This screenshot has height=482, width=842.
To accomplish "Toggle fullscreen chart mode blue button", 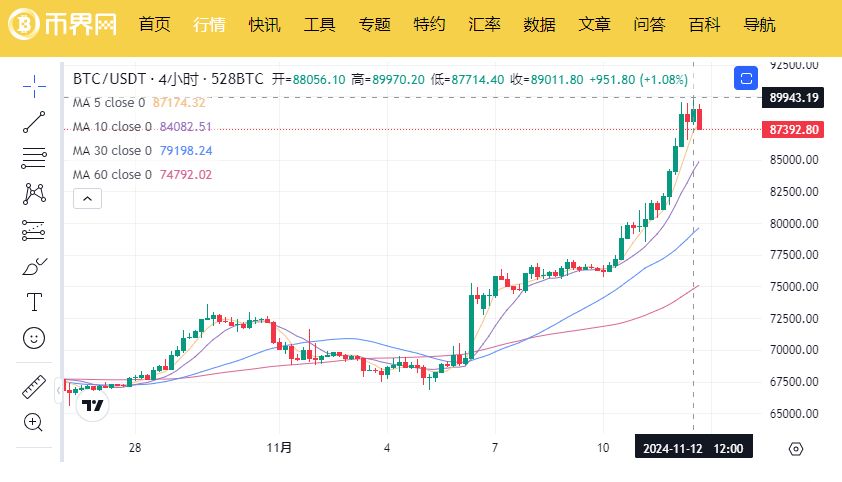I will tap(746, 78).
